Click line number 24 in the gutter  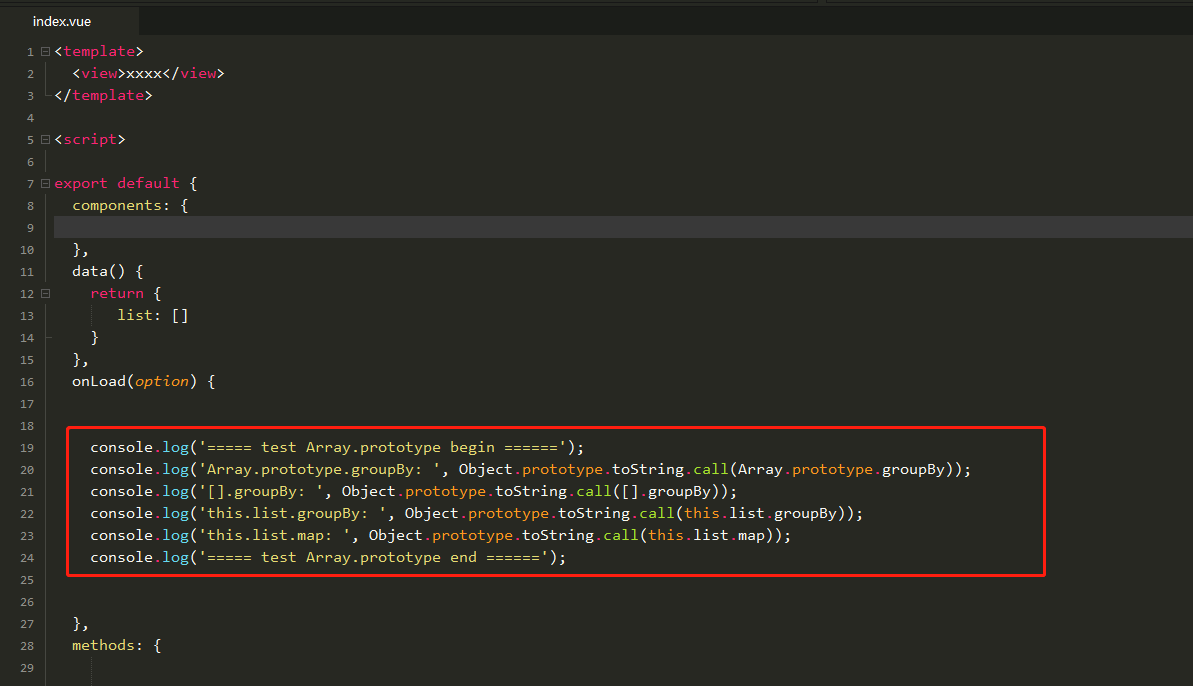(27, 557)
